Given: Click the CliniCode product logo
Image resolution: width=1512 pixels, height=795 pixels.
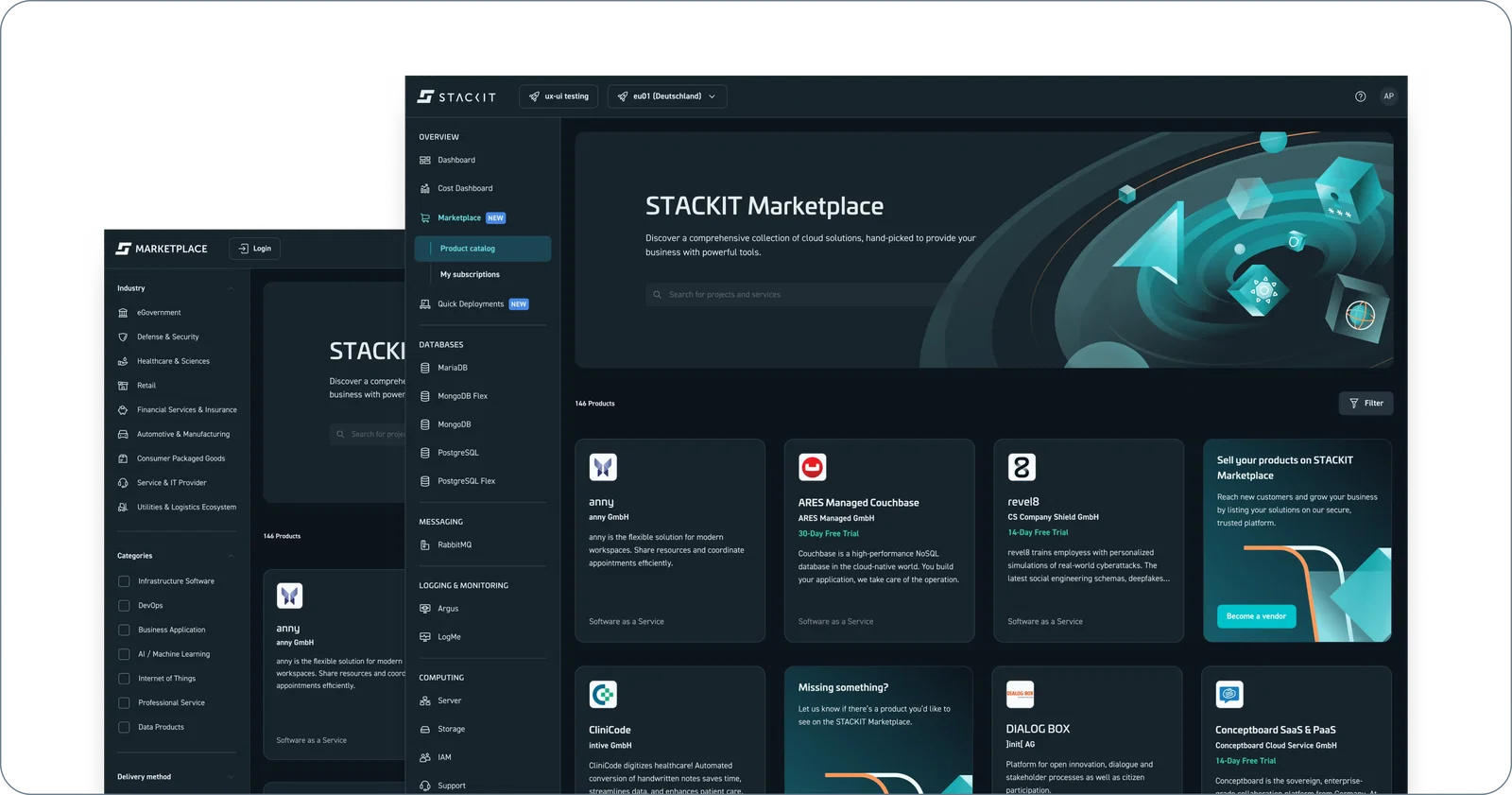Looking at the screenshot, I should click(x=603, y=695).
